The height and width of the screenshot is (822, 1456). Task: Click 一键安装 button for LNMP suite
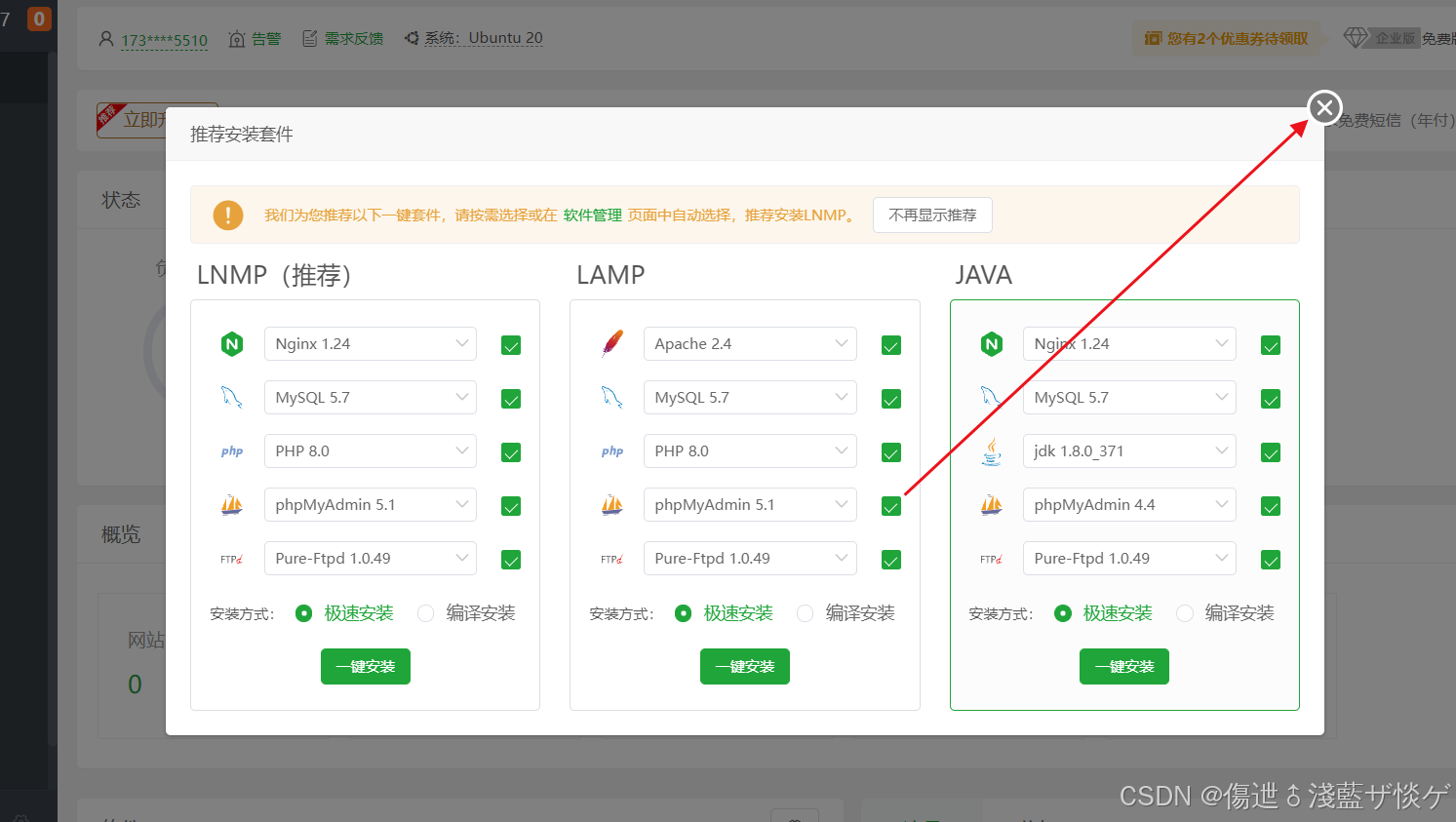click(x=366, y=667)
